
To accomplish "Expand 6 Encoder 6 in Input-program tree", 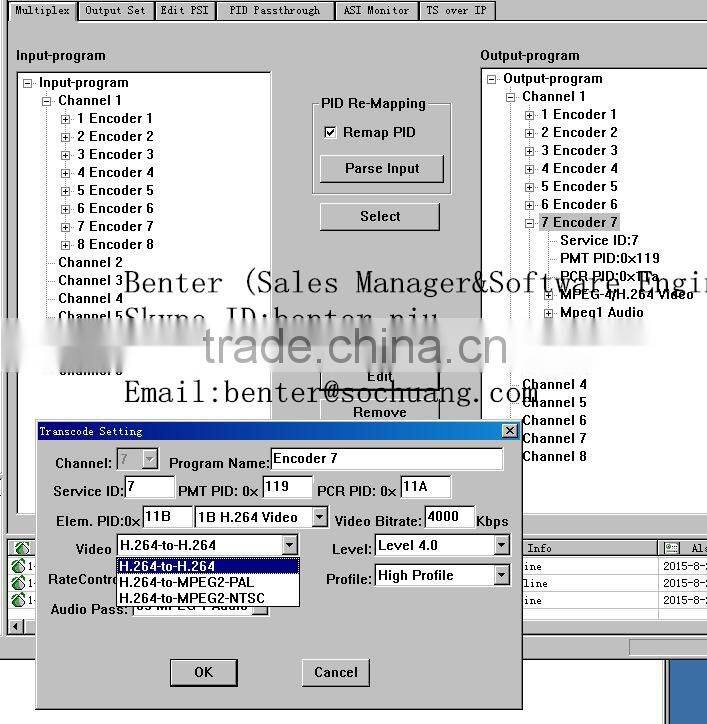I will point(66,209).
